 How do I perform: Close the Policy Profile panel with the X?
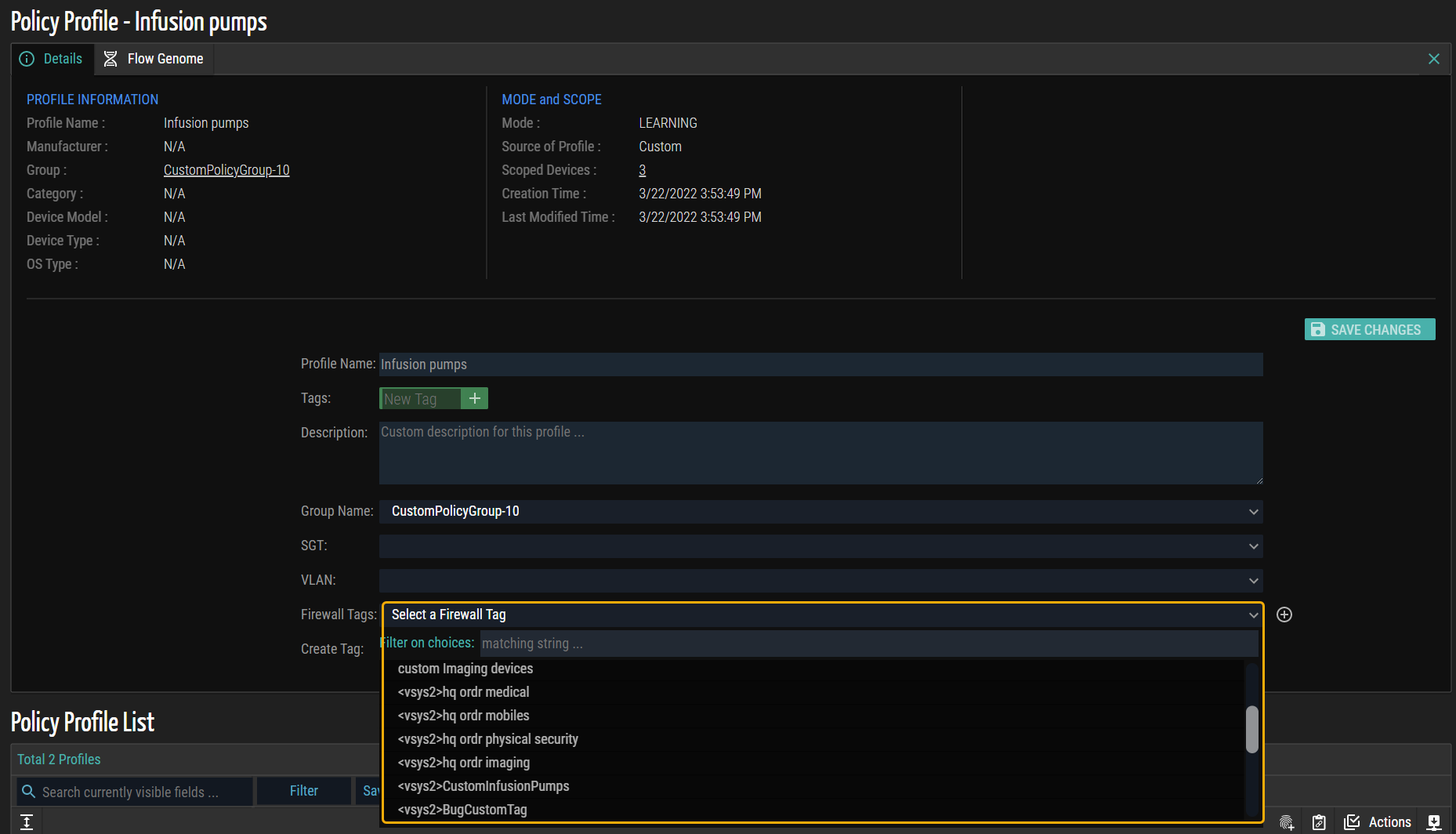click(1434, 59)
